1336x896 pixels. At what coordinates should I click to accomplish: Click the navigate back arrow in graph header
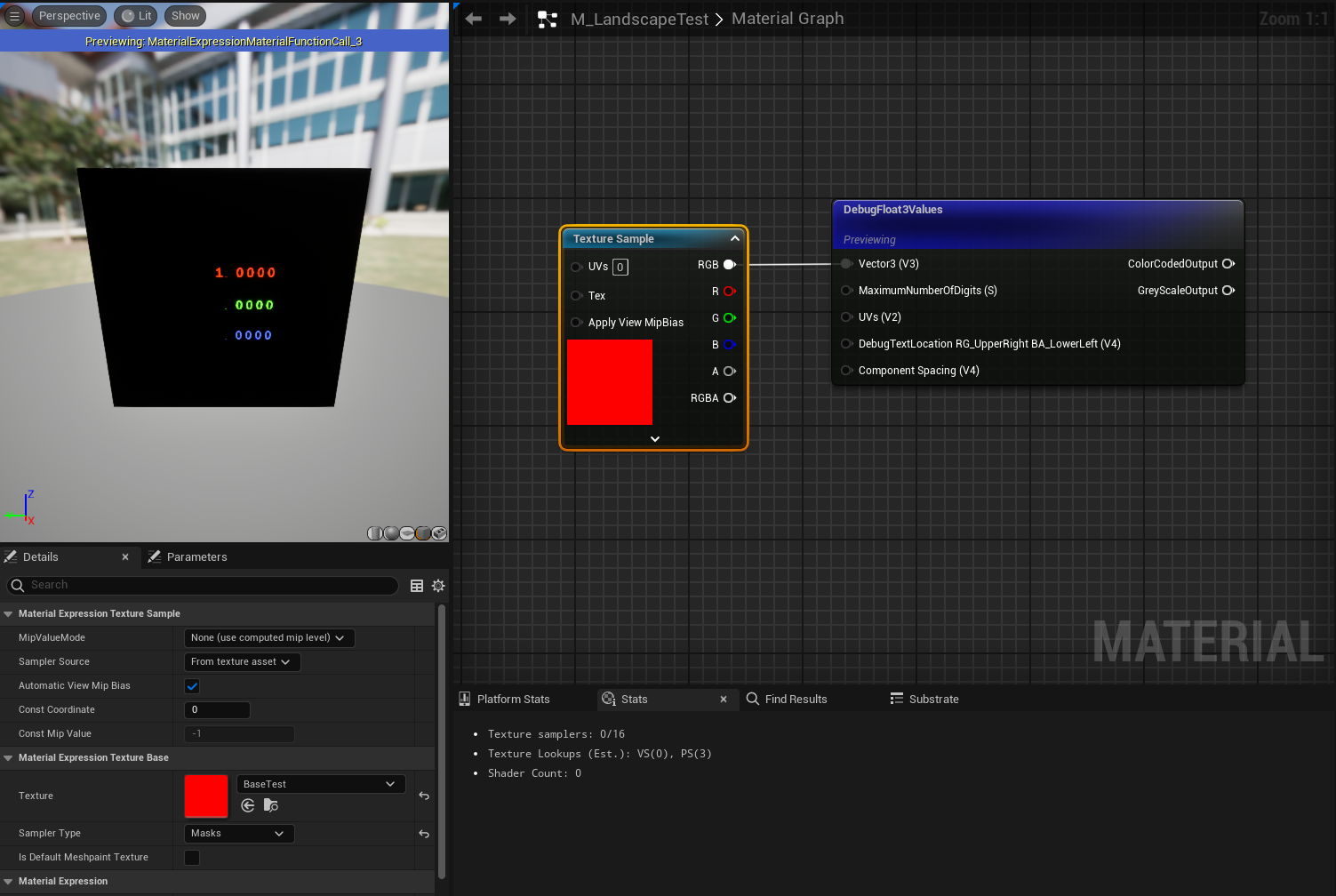[x=474, y=19]
